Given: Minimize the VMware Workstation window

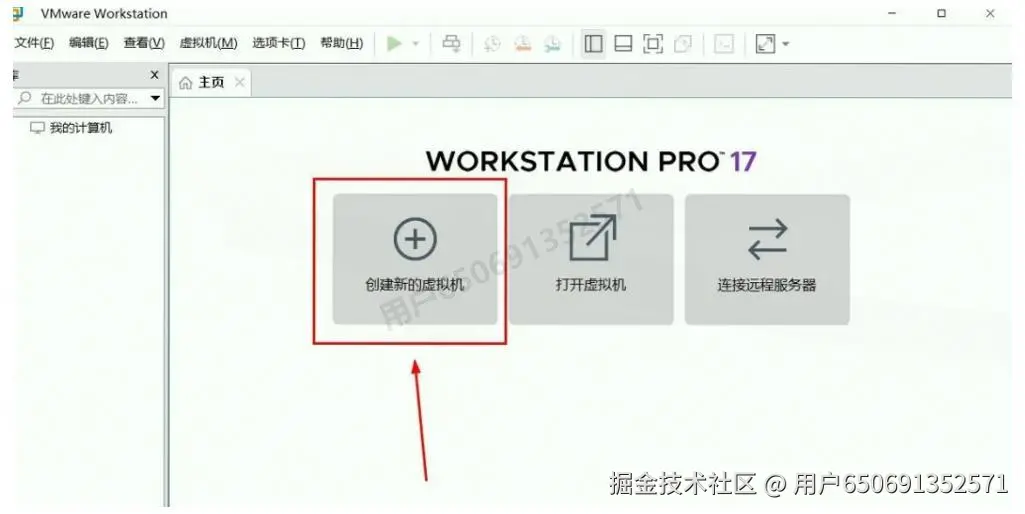Looking at the screenshot, I should click(892, 13).
